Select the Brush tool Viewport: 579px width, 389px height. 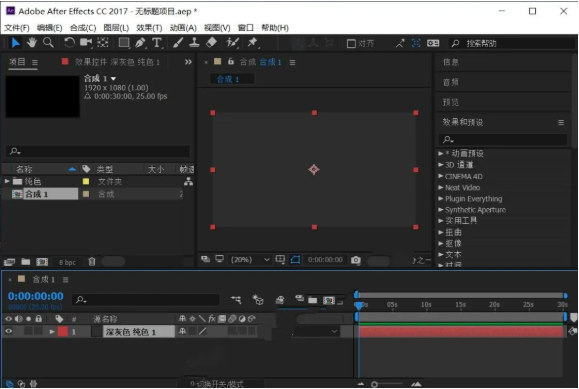pyautogui.click(x=178, y=43)
